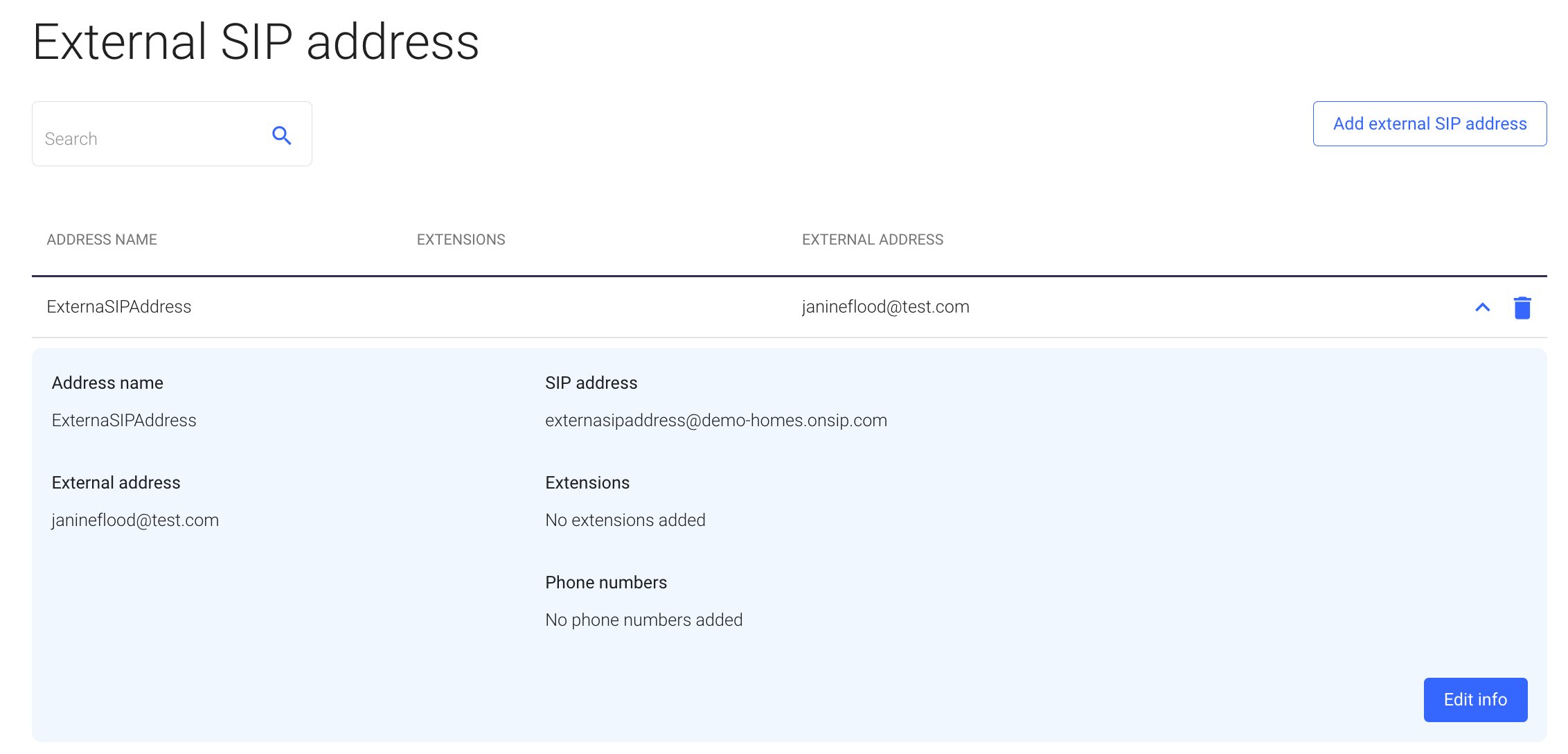
Task: Click the search magnifier icon
Action: point(281,135)
